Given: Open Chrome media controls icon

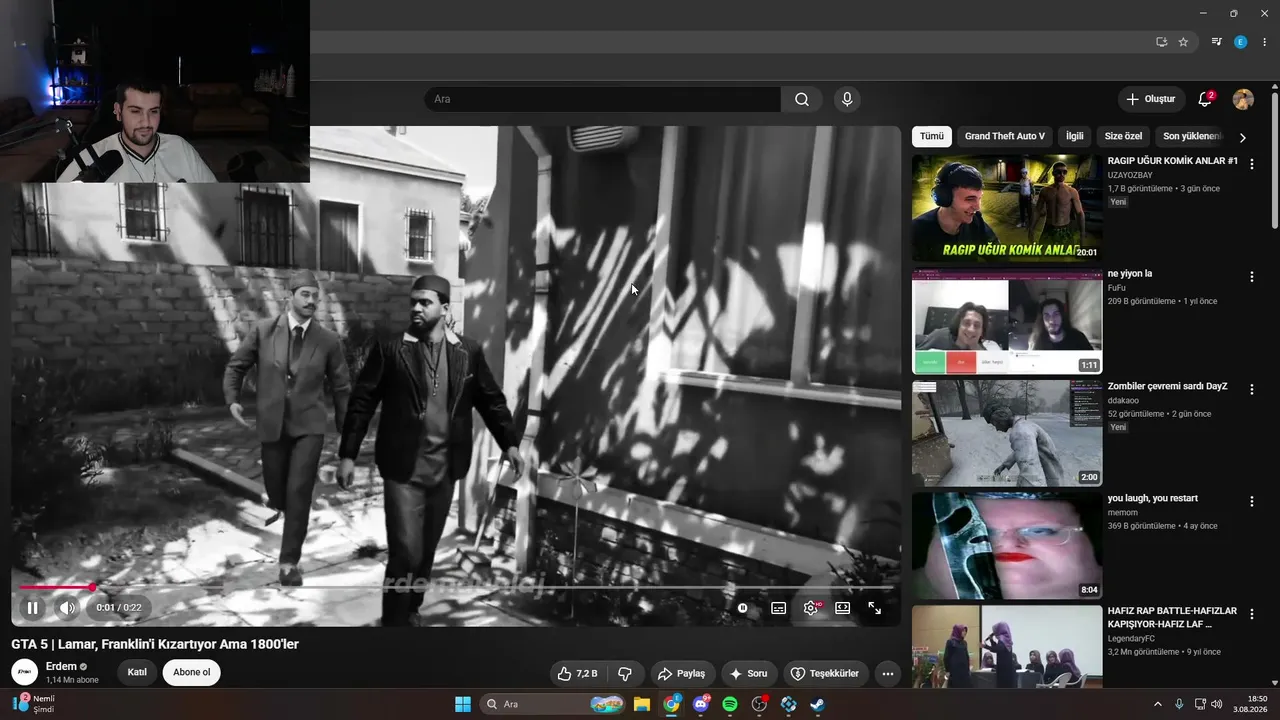Looking at the screenshot, I should click(x=1216, y=42).
